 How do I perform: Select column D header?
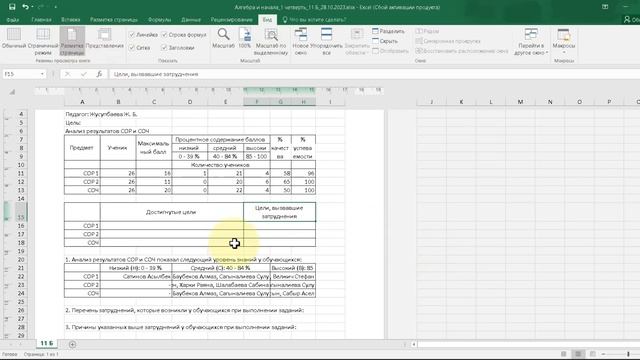(x=190, y=102)
